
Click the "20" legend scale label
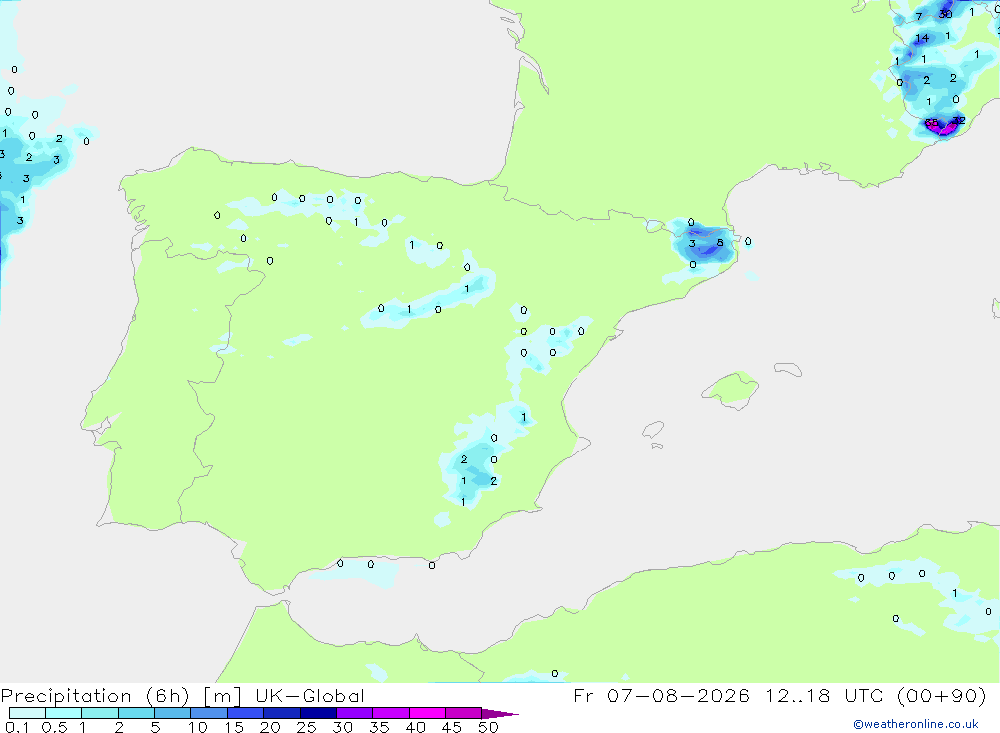click(270, 727)
